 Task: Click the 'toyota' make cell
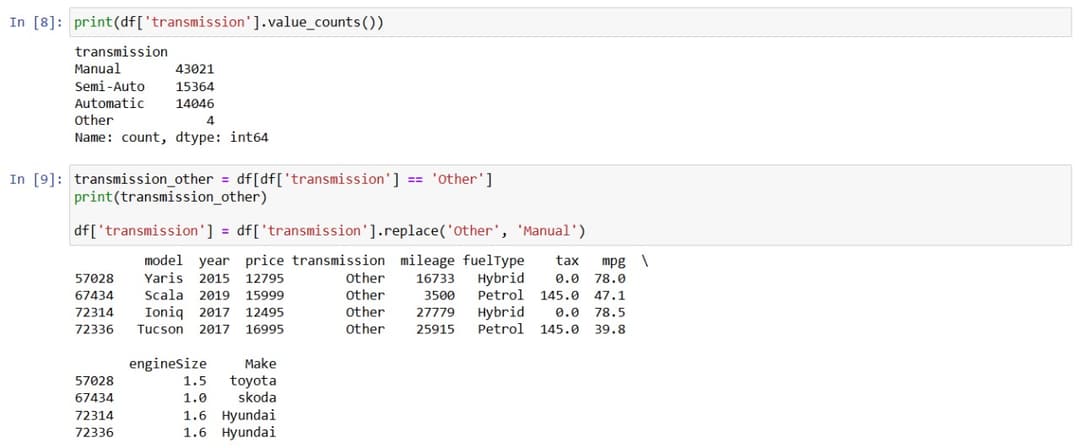[253, 380]
